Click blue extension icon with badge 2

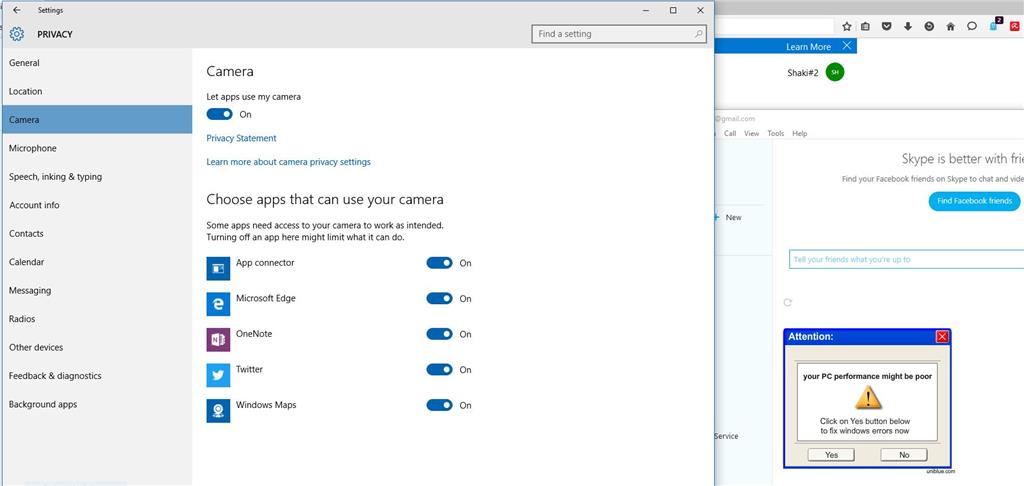tap(994, 25)
